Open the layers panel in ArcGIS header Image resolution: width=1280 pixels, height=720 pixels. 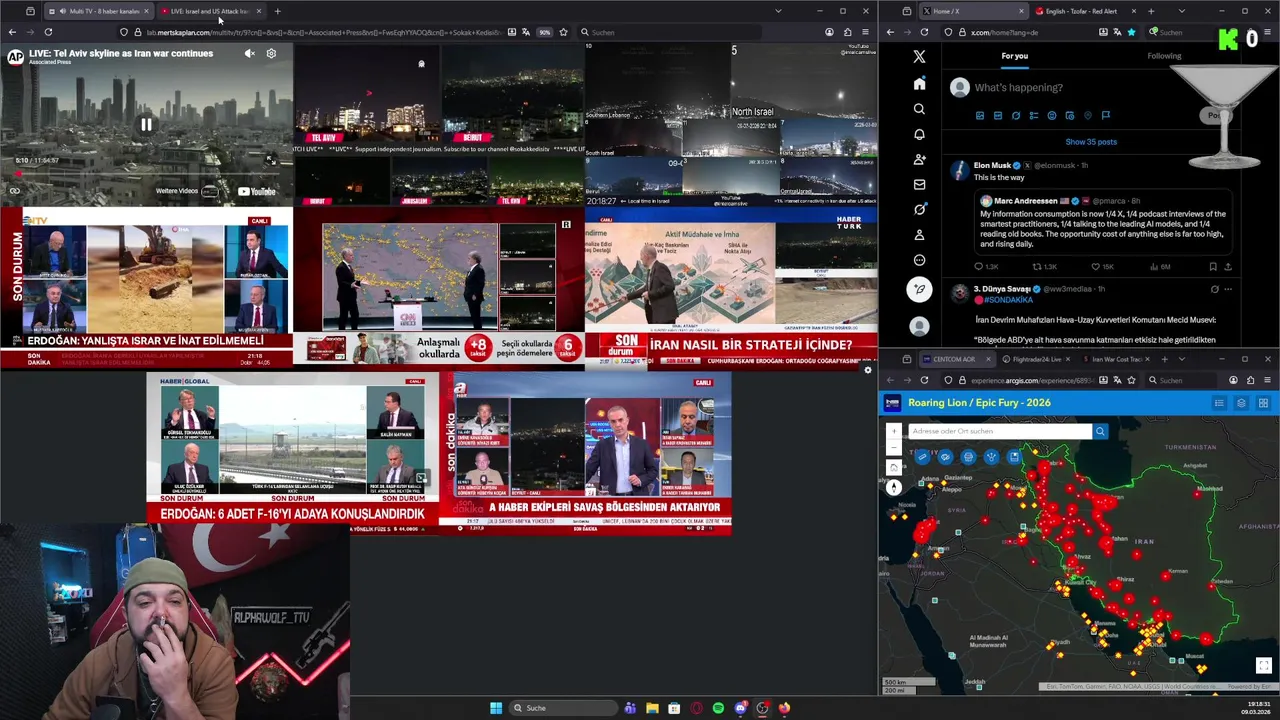[1241, 403]
